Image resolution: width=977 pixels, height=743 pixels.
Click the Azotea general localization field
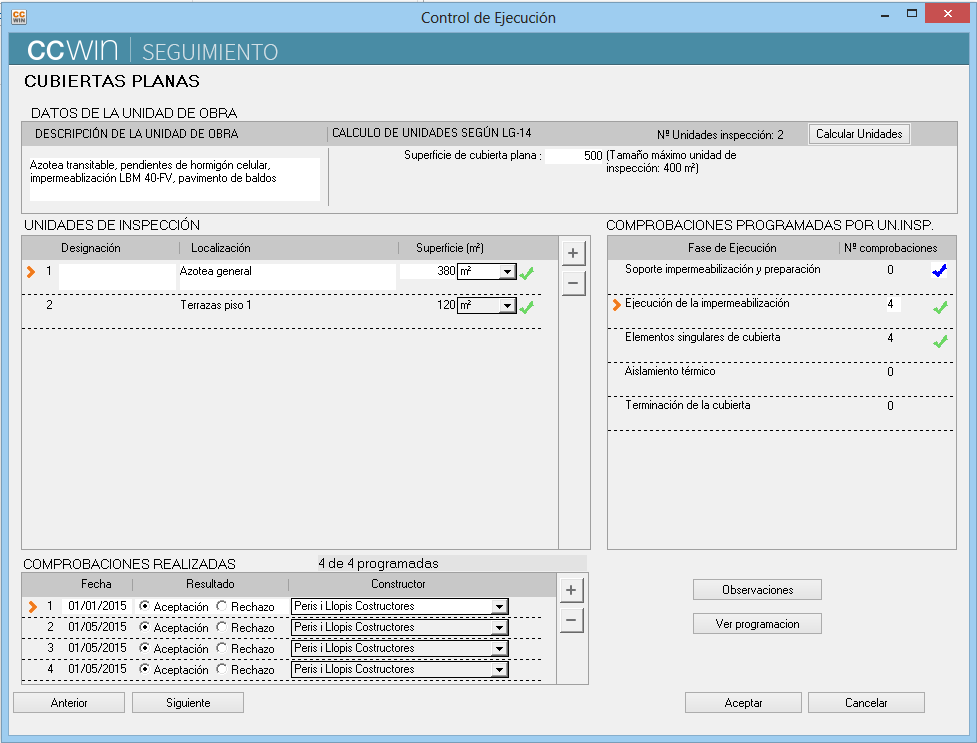point(287,276)
